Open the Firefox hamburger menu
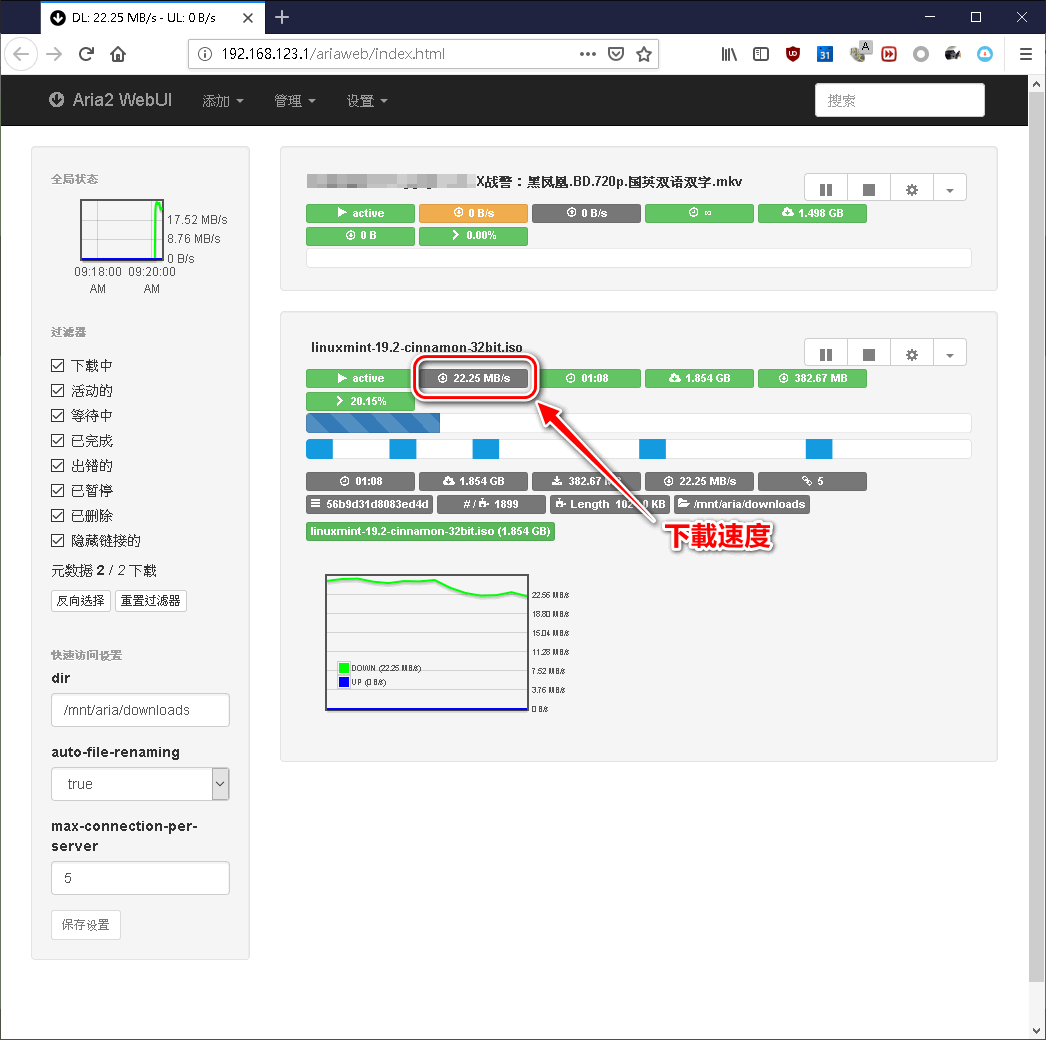This screenshot has width=1046, height=1040. point(1026,54)
